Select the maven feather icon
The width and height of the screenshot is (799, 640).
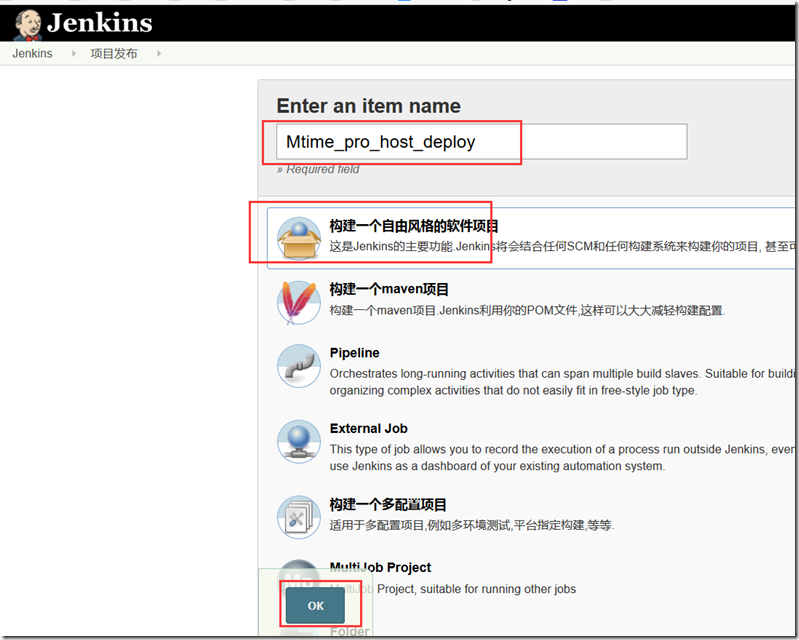coord(299,302)
